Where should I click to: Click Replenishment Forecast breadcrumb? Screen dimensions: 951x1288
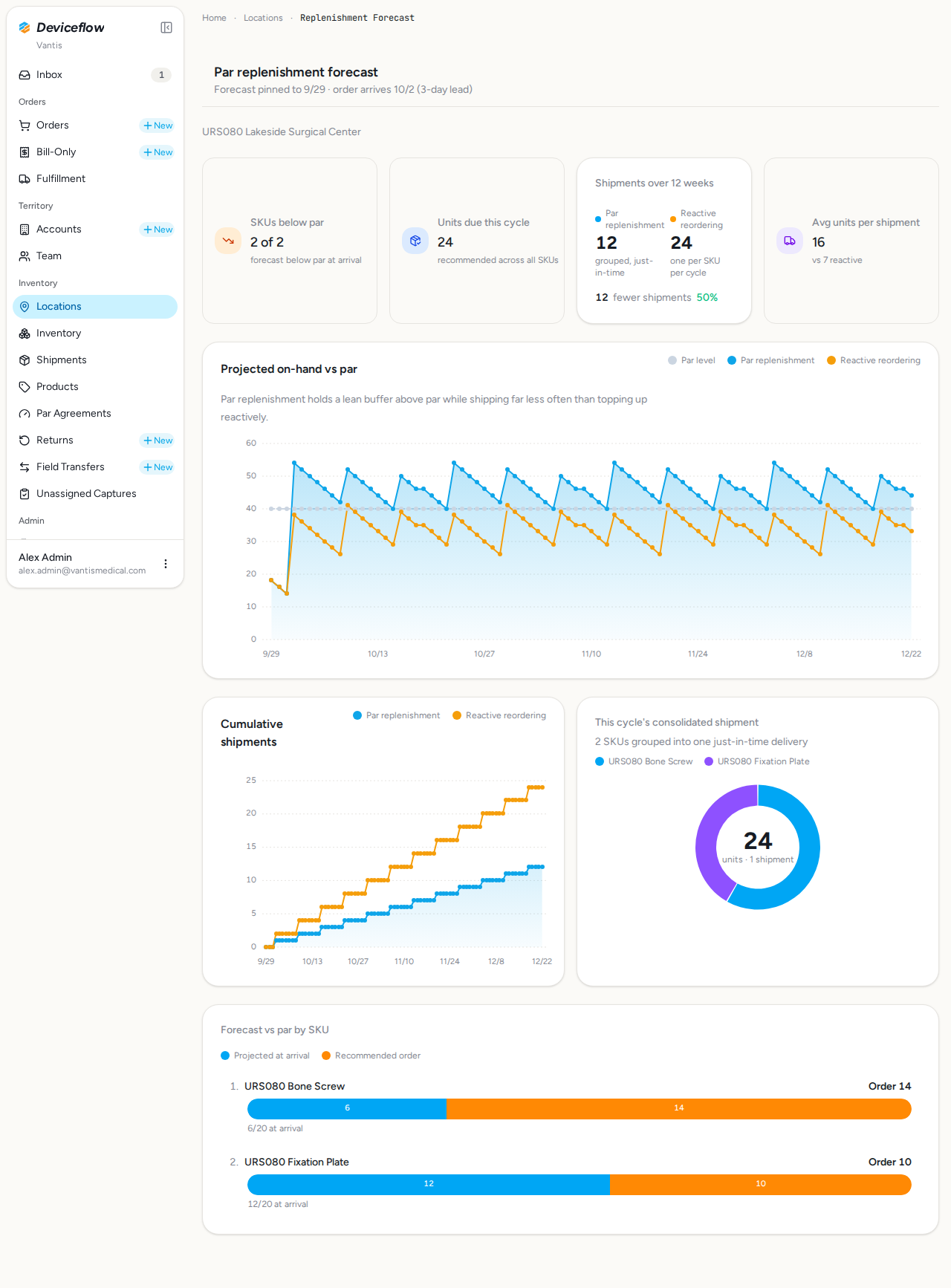[x=357, y=18]
